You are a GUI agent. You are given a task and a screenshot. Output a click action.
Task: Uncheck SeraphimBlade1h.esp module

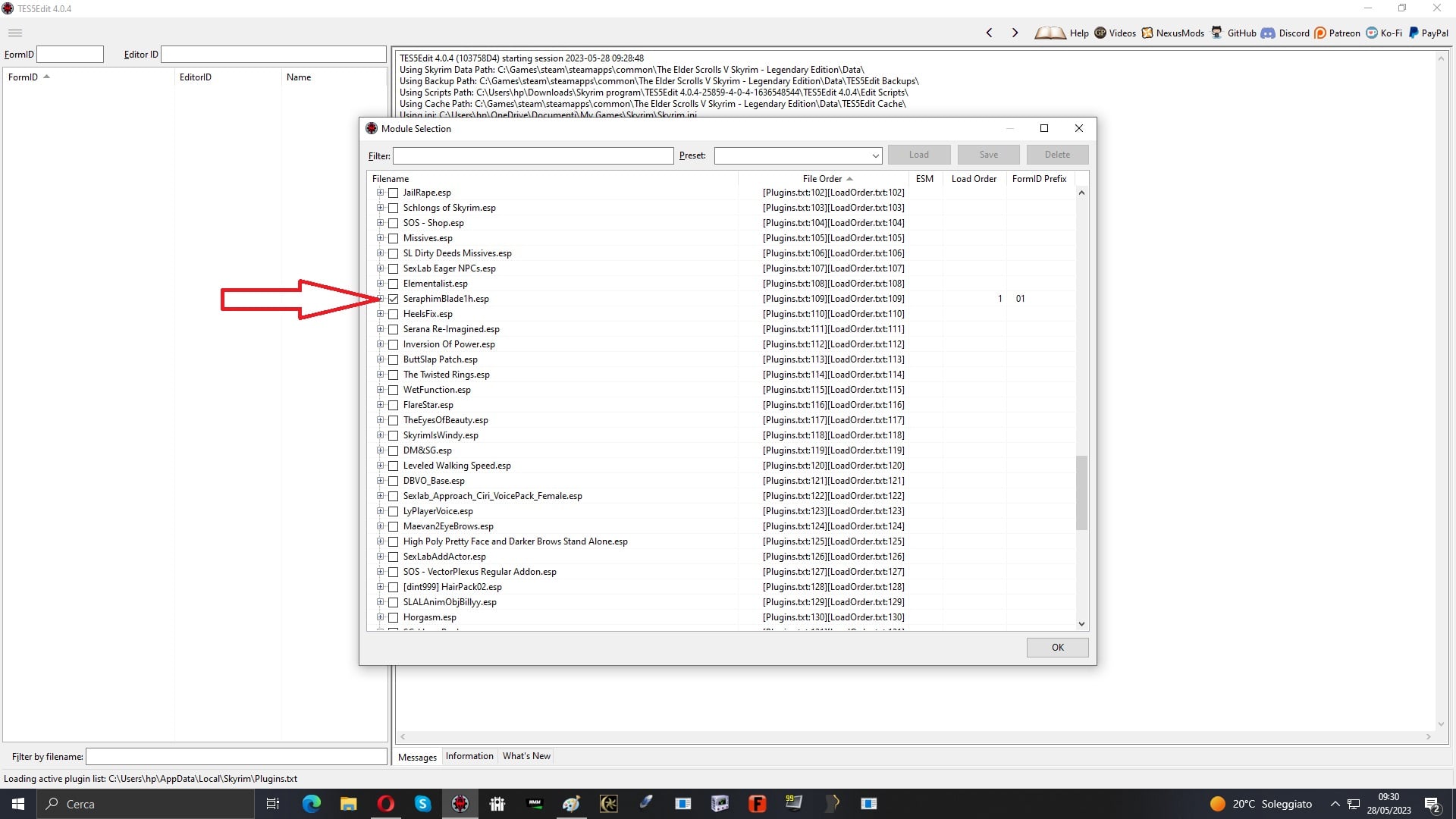pyautogui.click(x=393, y=299)
